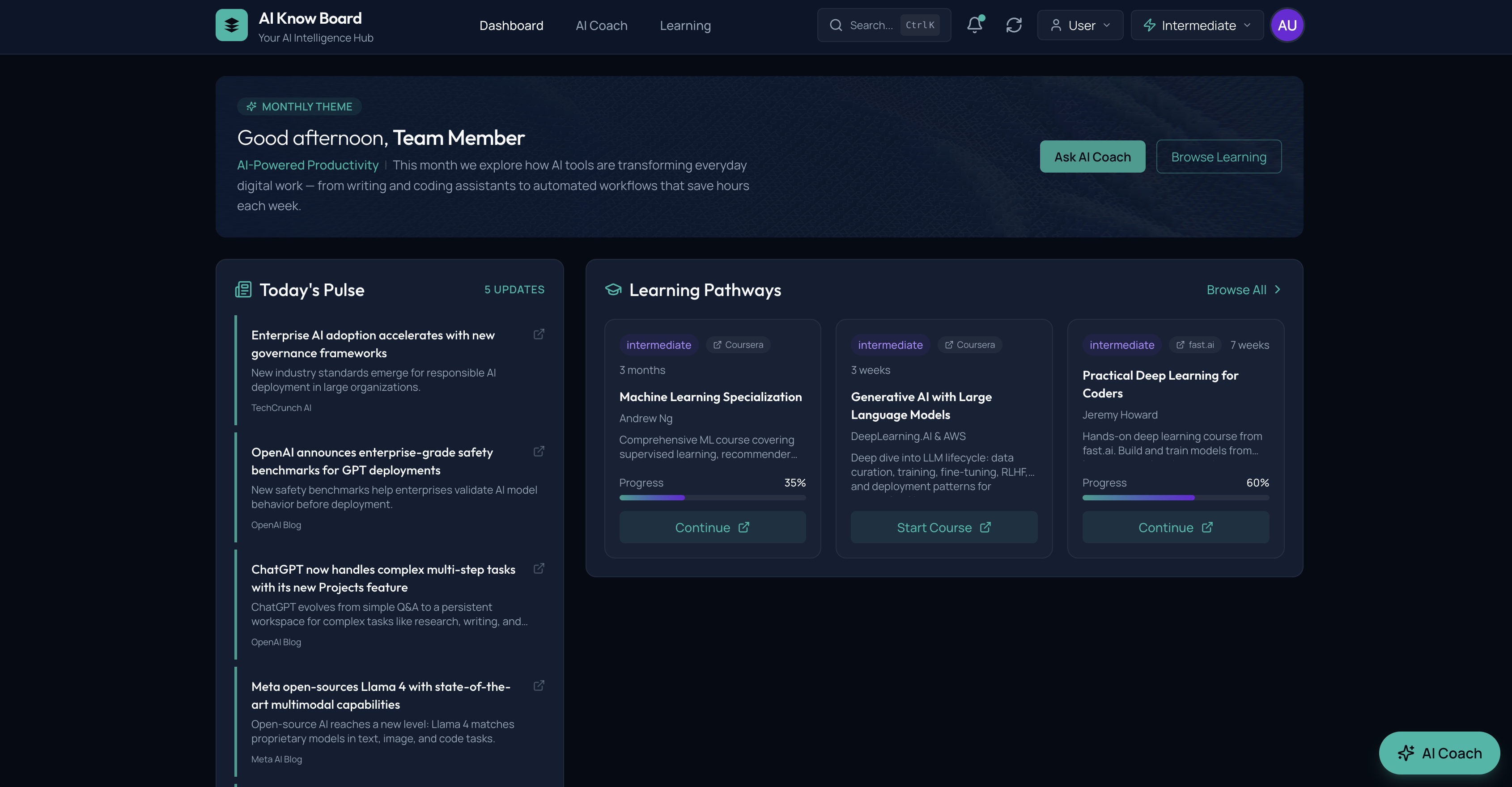Click DeepLearning.AI & AWS provider text

(x=908, y=436)
